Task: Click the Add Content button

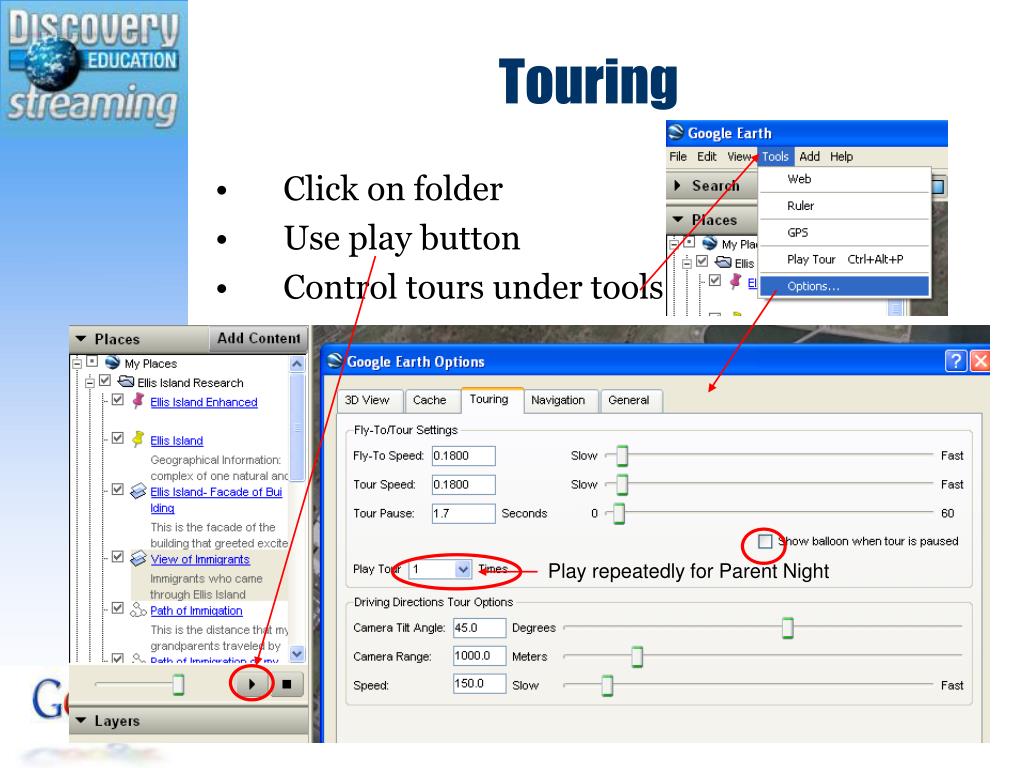Action: coord(259,338)
